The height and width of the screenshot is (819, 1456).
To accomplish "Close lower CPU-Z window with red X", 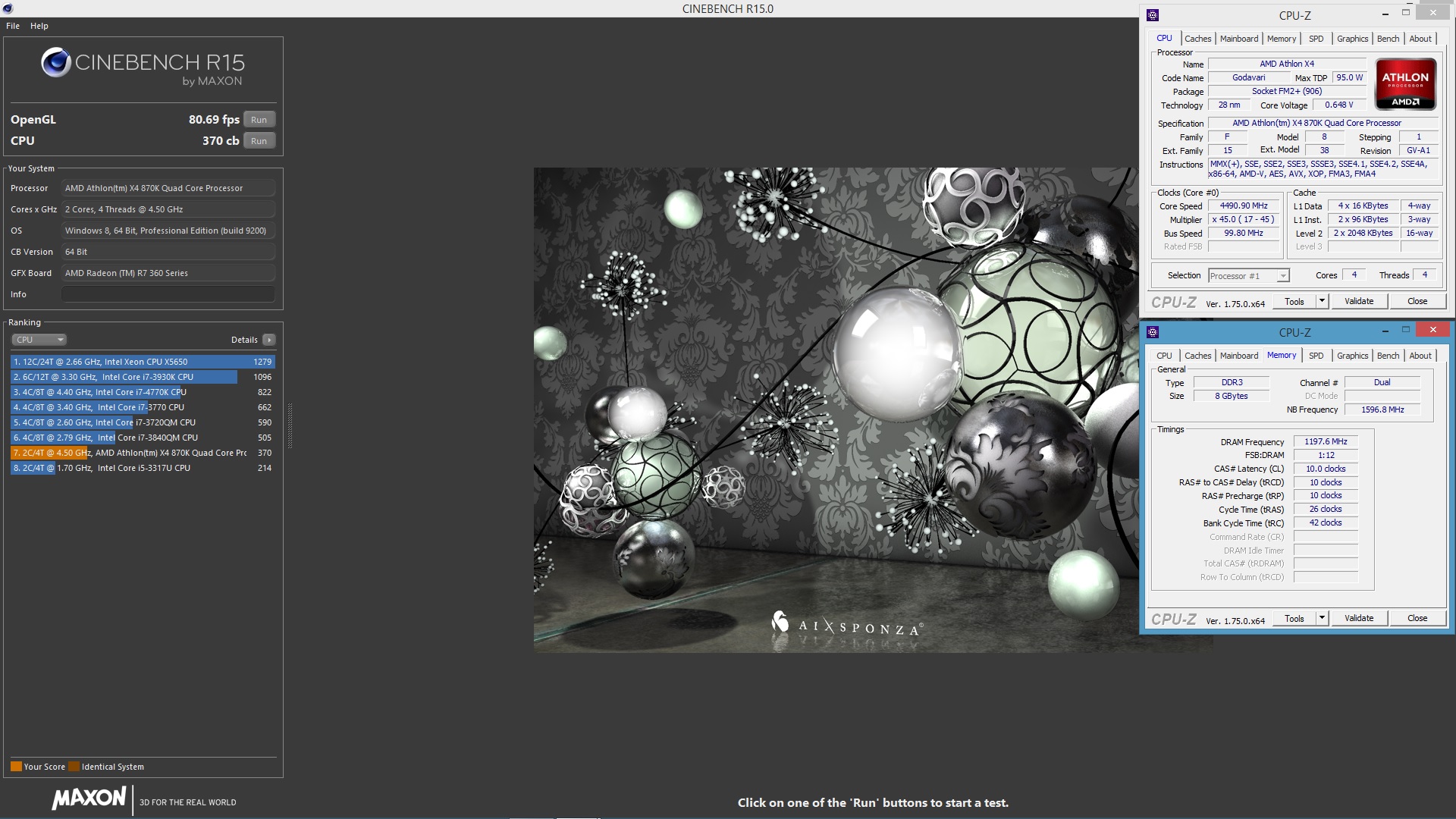I will click(1432, 330).
